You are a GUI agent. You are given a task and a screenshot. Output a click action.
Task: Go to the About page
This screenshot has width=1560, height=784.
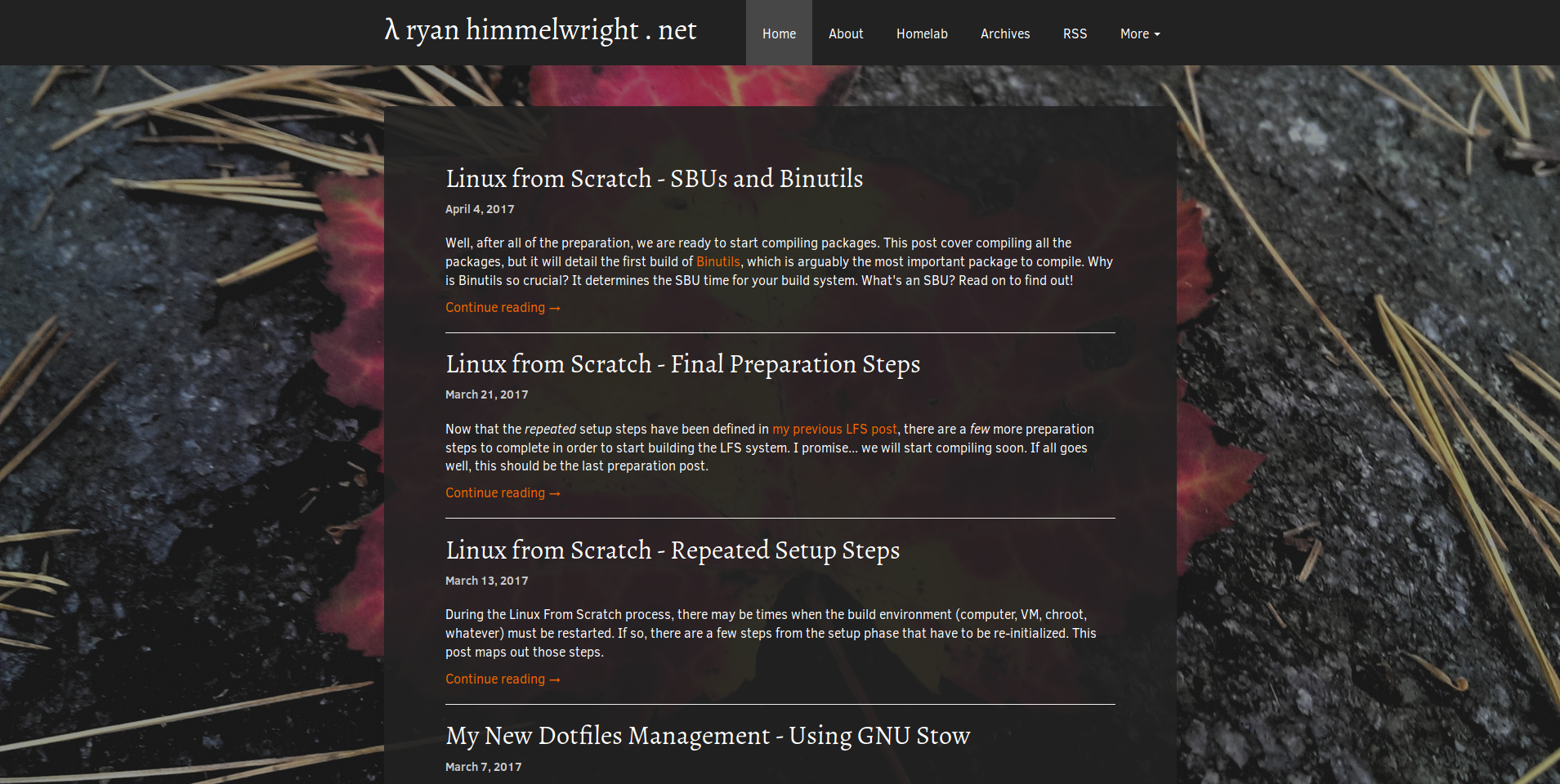(x=845, y=33)
